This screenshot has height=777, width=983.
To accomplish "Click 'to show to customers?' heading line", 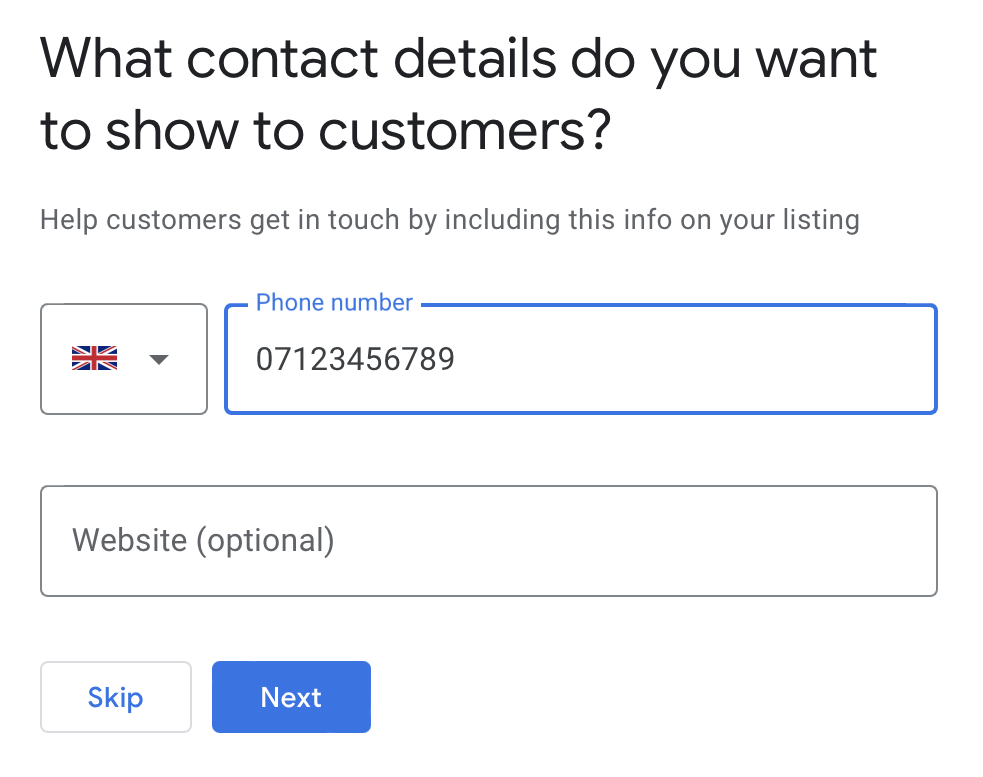I will 325,132.
